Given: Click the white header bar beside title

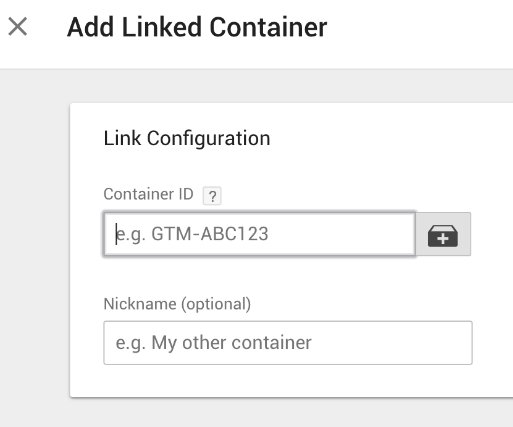Looking at the screenshot, I should [420, 33].
